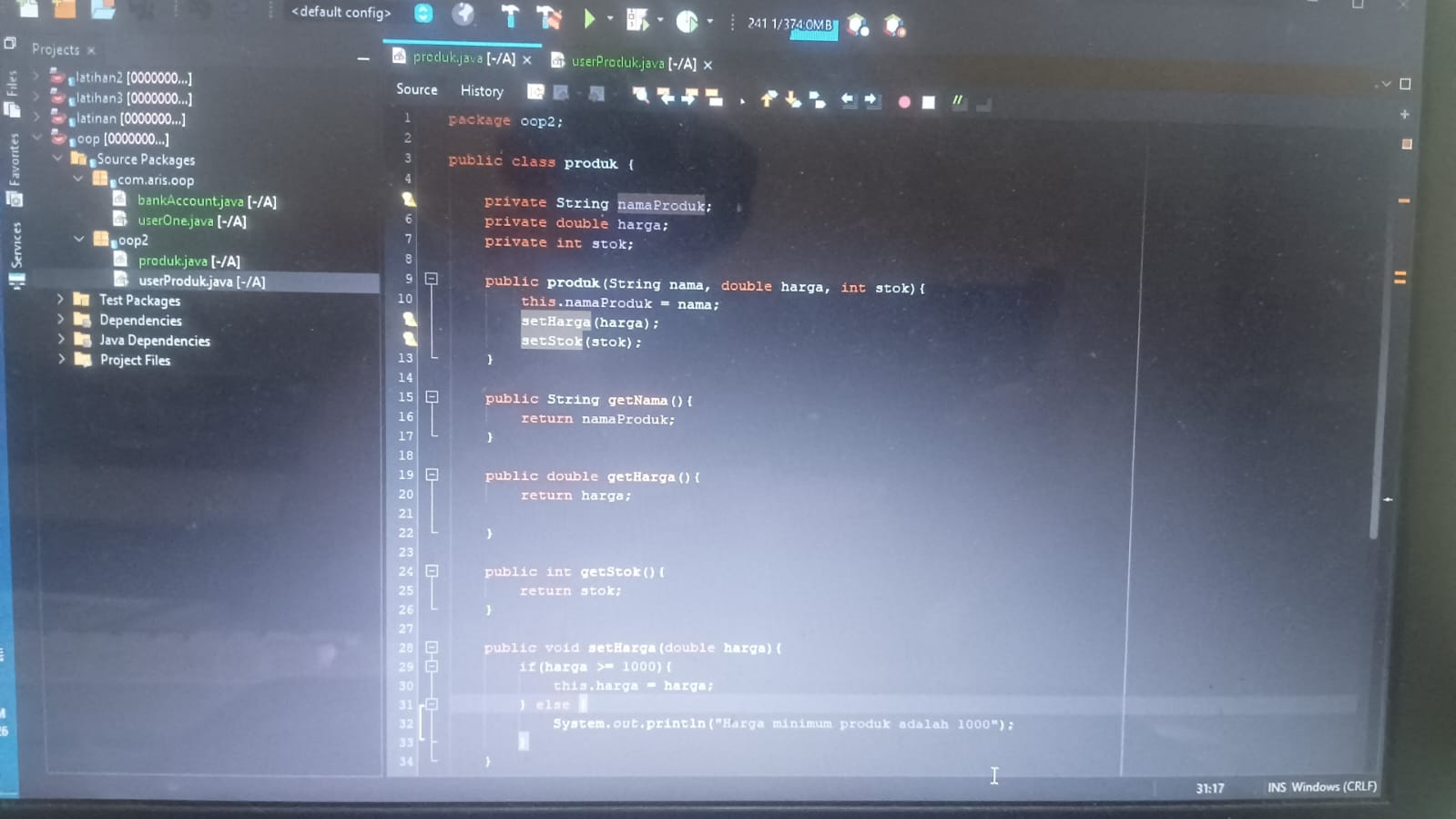Stop macro recording white square
Screen dimensions: 1456x819
(x=928, y=102)
